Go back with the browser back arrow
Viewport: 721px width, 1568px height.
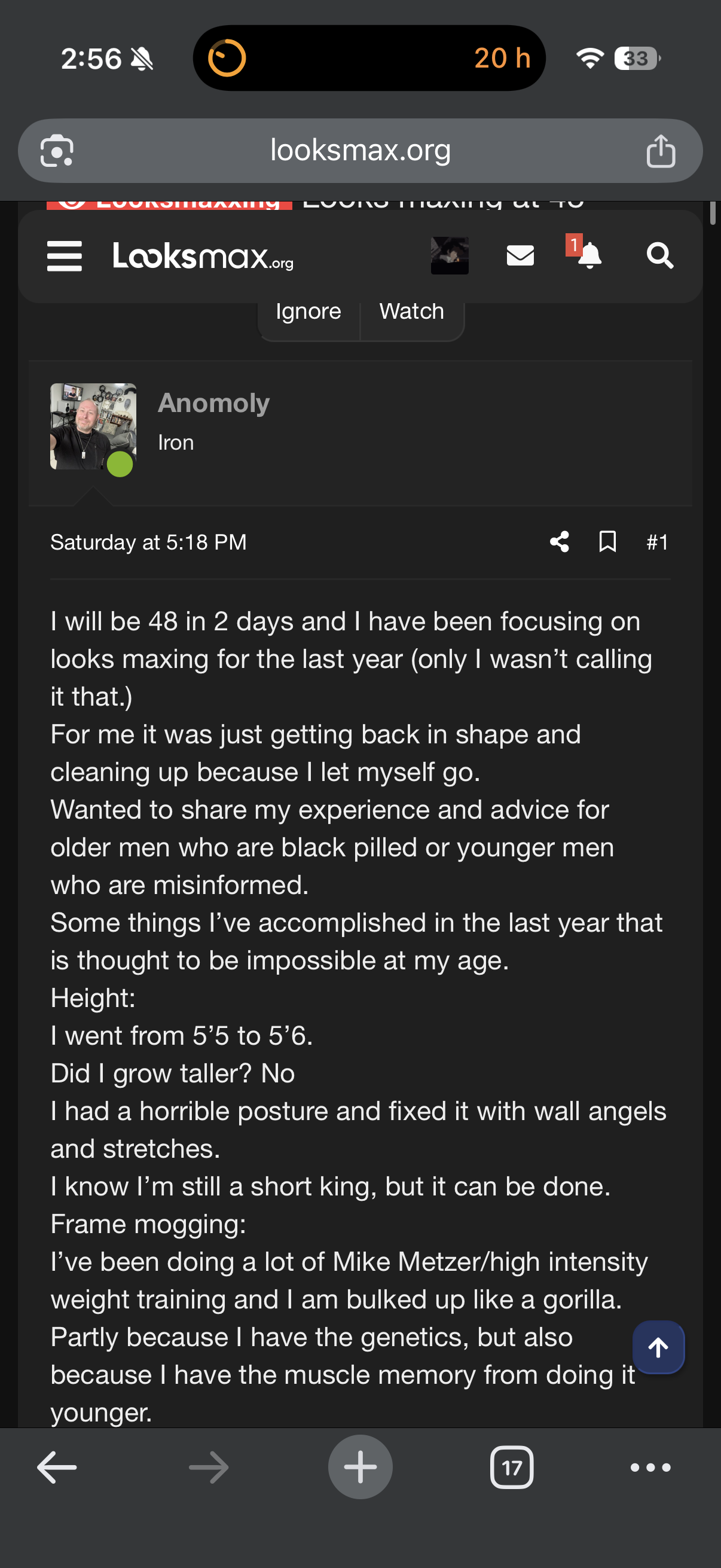click(x=57, y=1468)
